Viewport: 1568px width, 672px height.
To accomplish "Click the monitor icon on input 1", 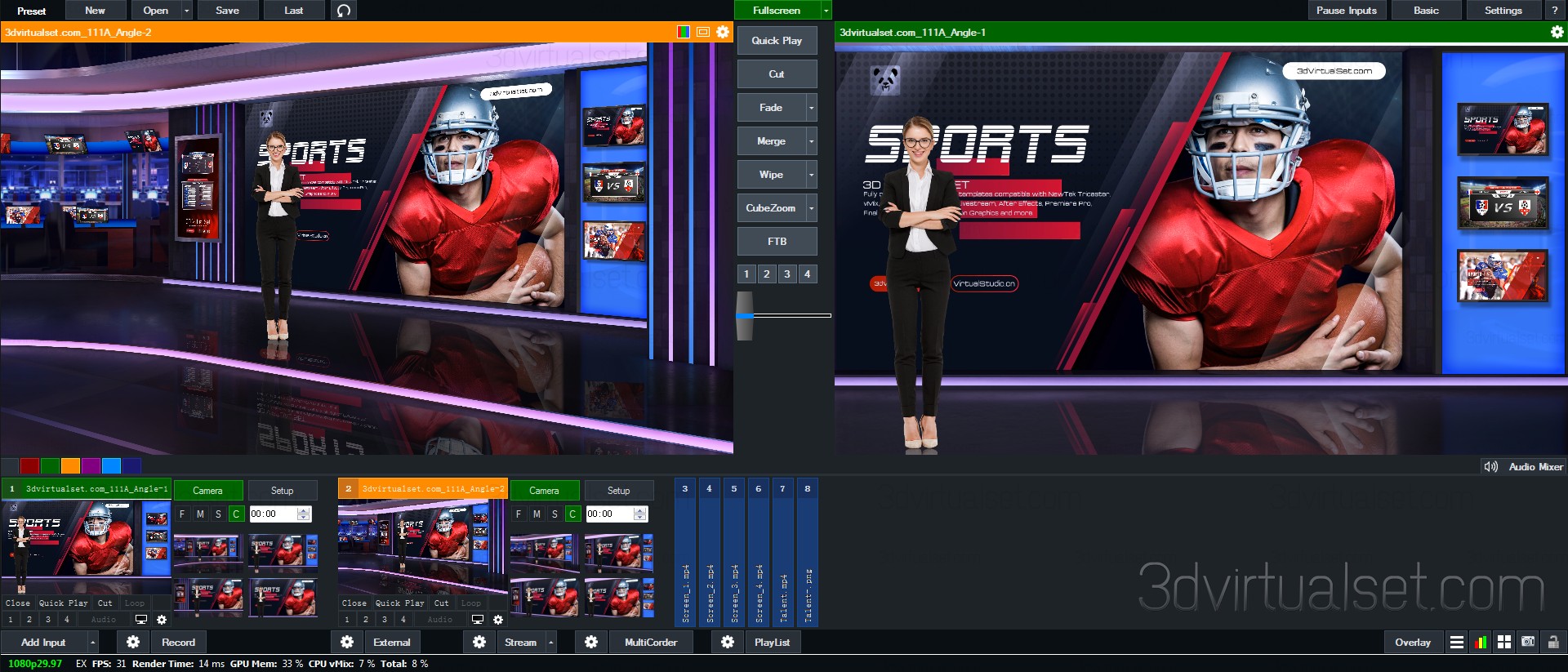I will [141, 620].
